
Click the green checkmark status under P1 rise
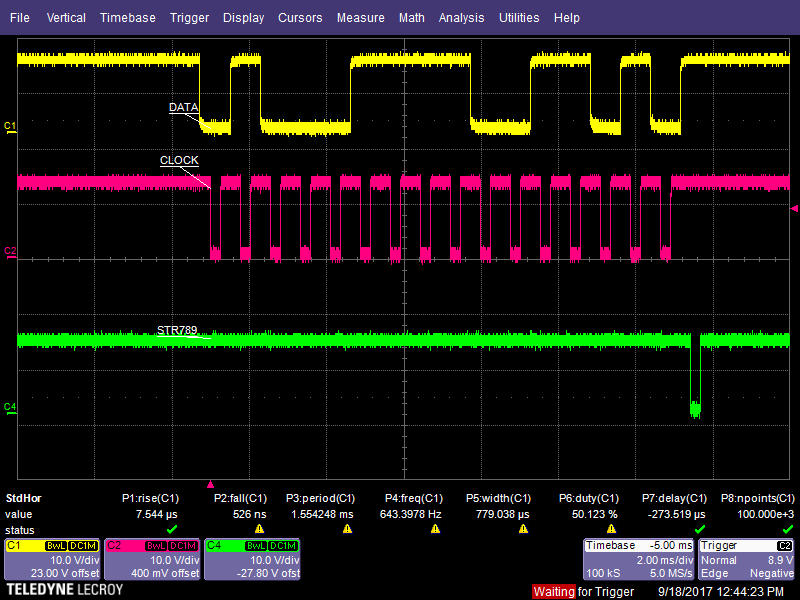171,528
